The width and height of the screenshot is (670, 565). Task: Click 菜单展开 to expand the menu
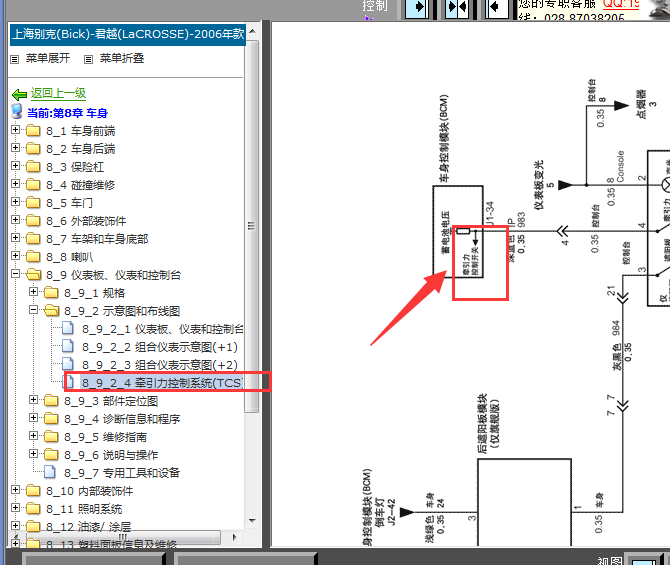(x=47, y=58)
